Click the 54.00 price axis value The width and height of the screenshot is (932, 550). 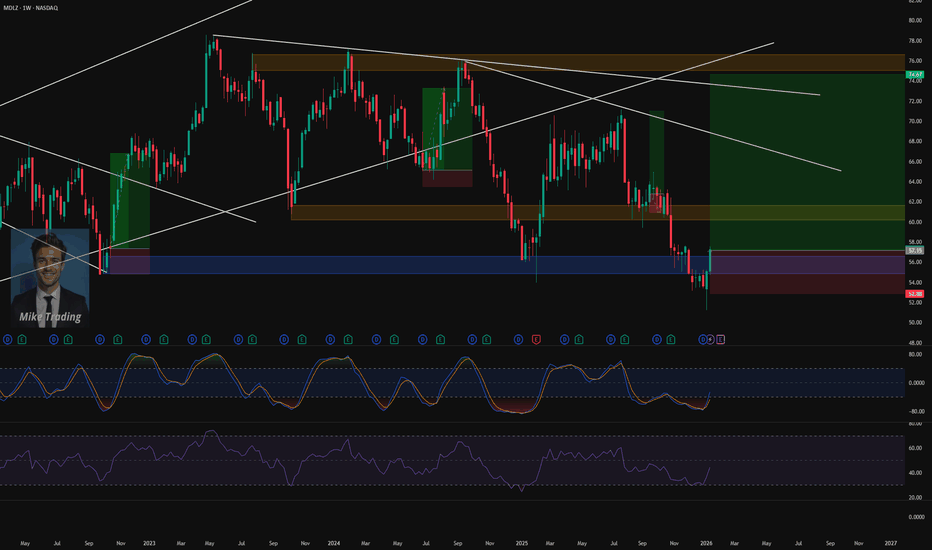915,282
